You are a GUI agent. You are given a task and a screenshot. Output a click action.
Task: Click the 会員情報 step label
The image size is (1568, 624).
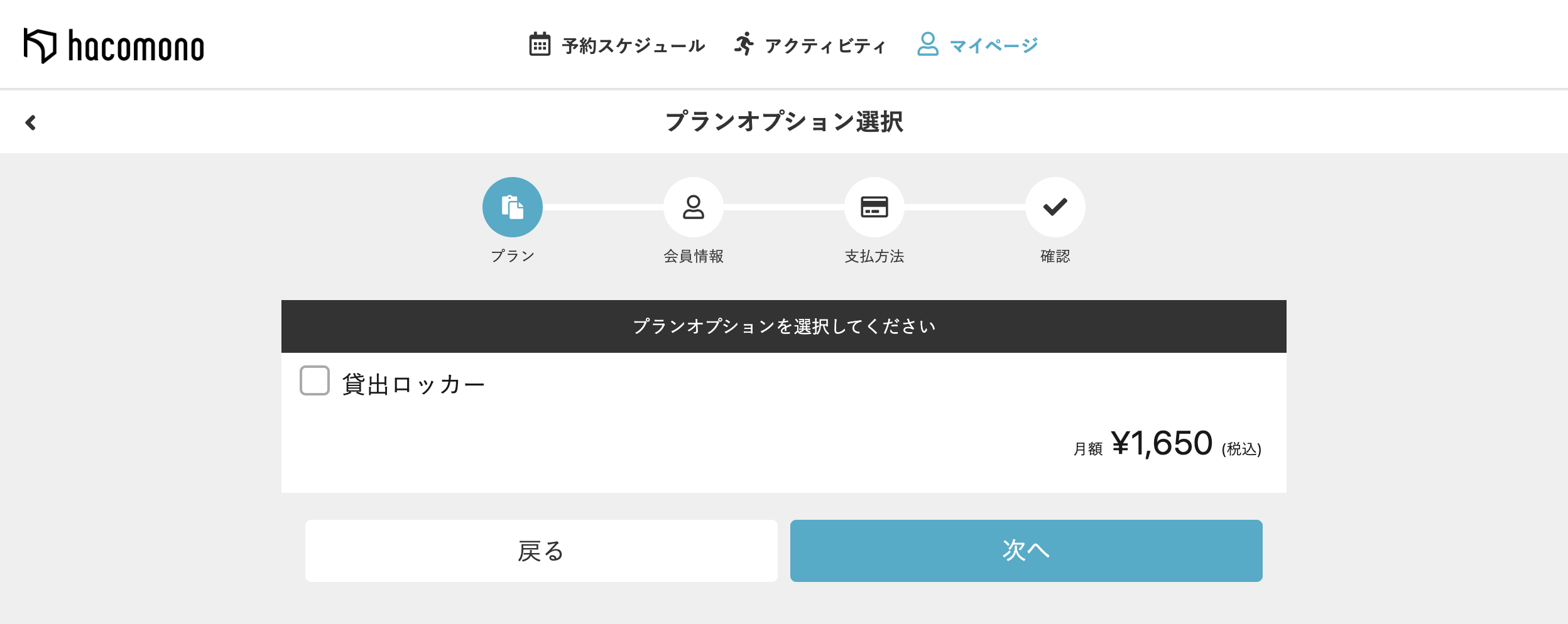click(694, 256)
